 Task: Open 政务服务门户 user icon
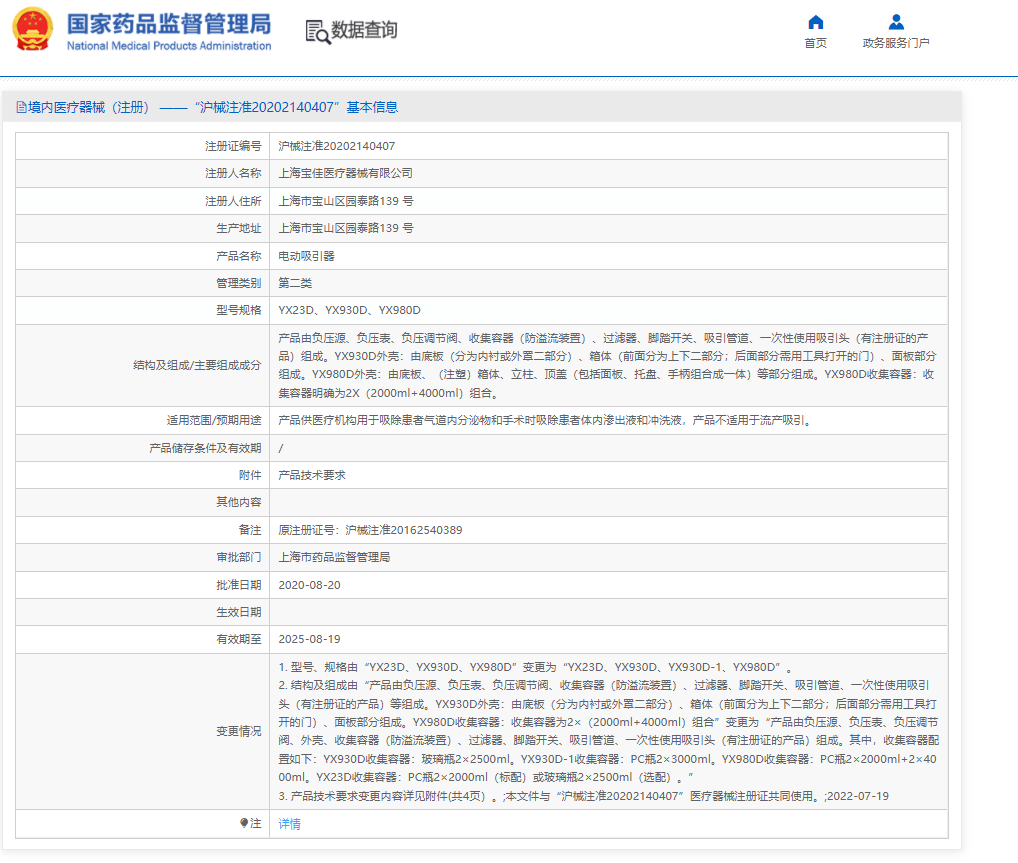896,22
